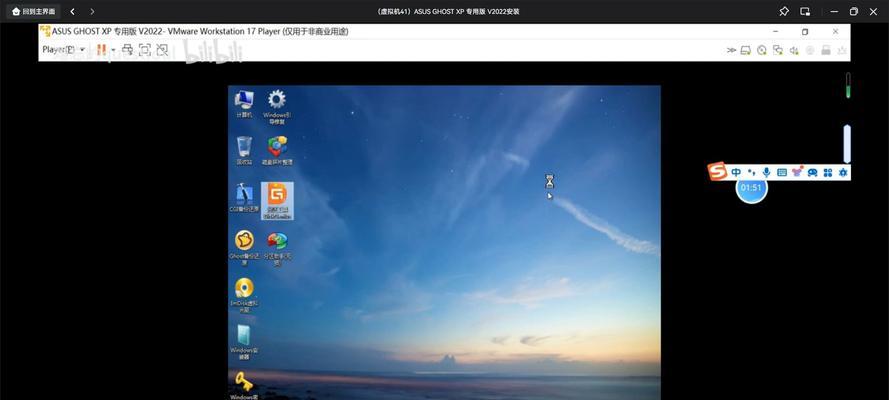Image resolution: width=889 pixels, height=400 pixels.
Task: Toggle punctuation mode on Sogou bar
Action: click(x=752, y=172)
